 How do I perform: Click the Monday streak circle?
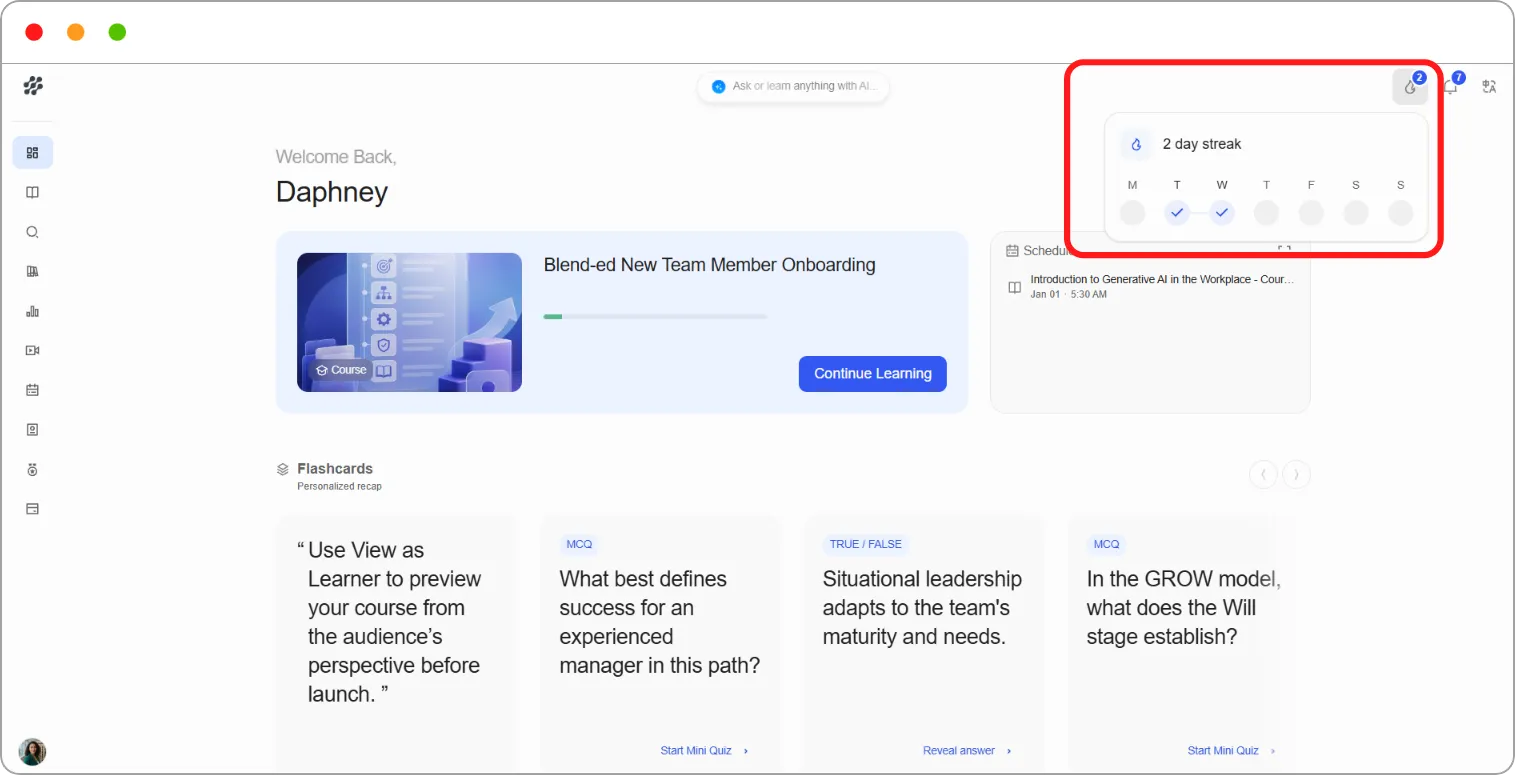coord(1132,213)
